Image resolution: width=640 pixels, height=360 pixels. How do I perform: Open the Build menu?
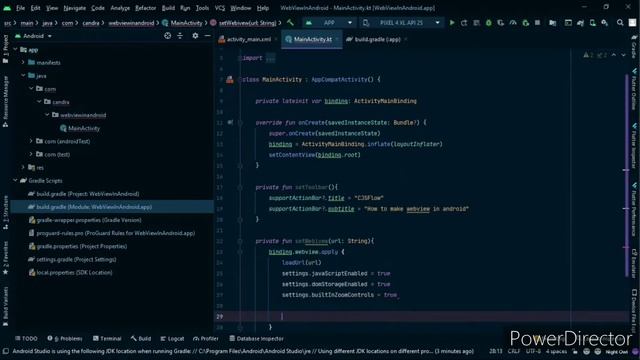coord(168,8)
